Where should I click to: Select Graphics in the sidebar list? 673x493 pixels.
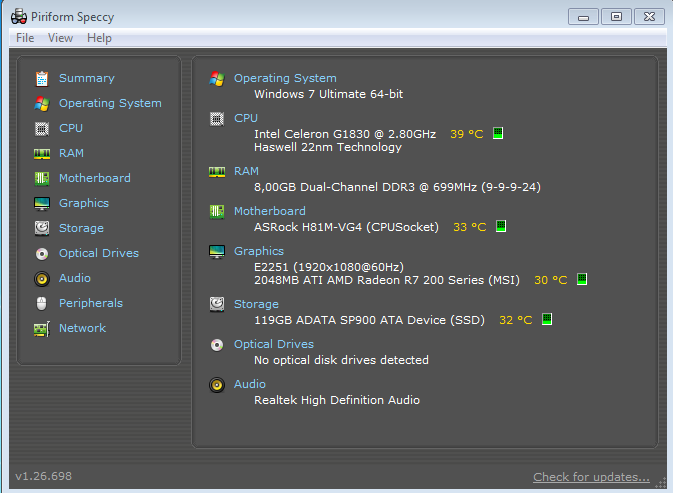pos(84,203)
